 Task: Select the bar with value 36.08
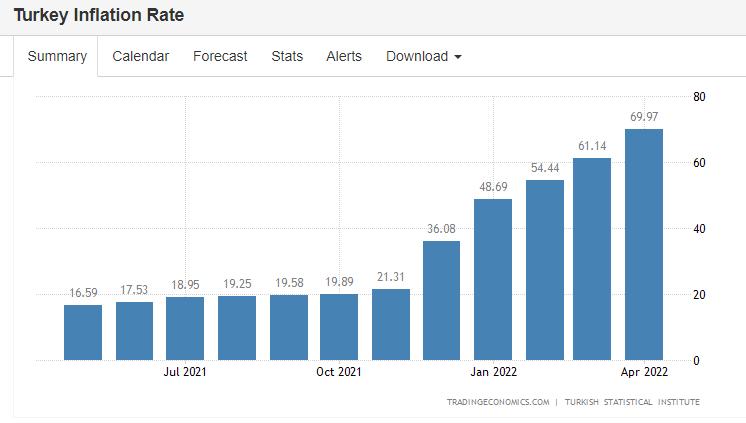[442, 300]
